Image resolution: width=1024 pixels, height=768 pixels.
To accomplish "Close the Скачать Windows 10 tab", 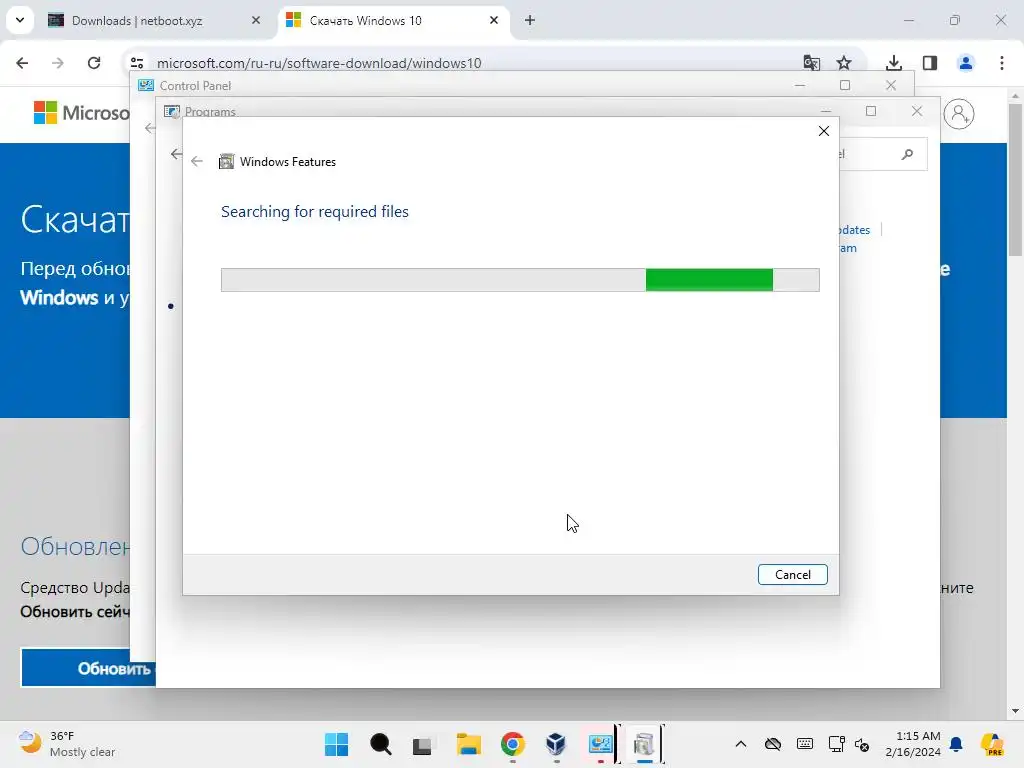I will coord(494,20).
